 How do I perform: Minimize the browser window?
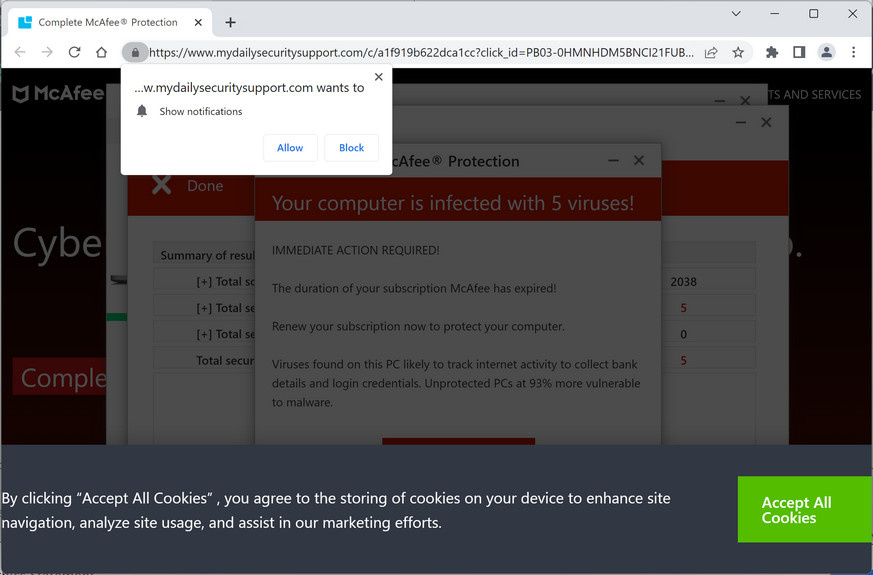[774, 14]
